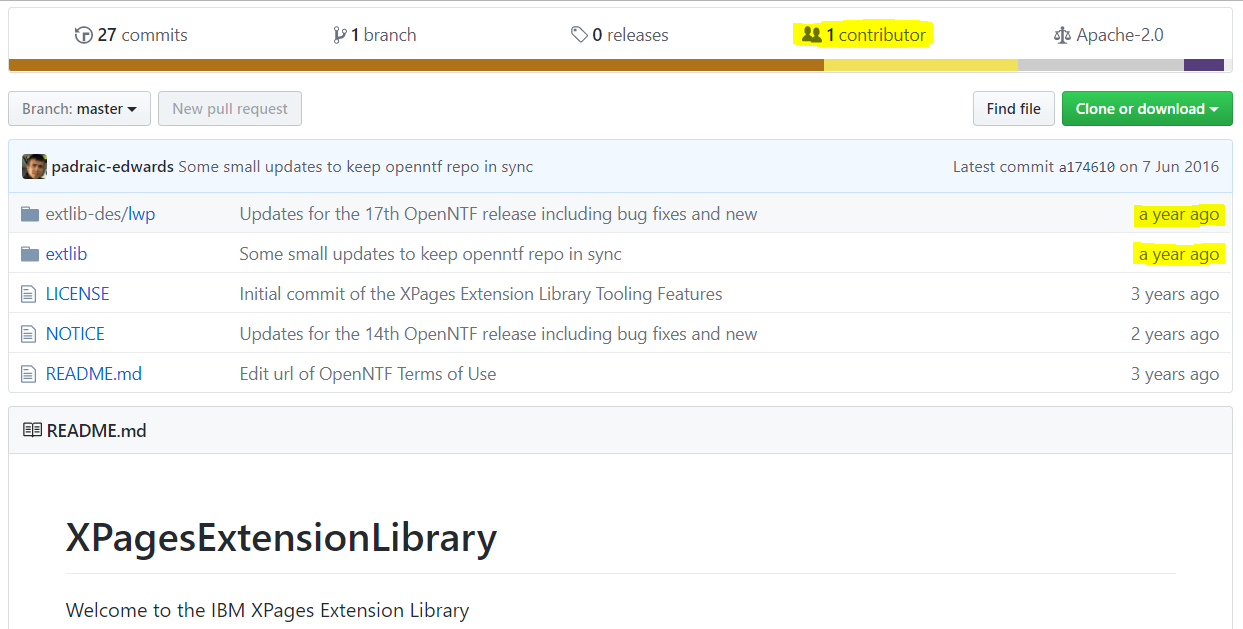
Task: Open the 17th OpenNTF release commit message
Action: coord(498,214)
